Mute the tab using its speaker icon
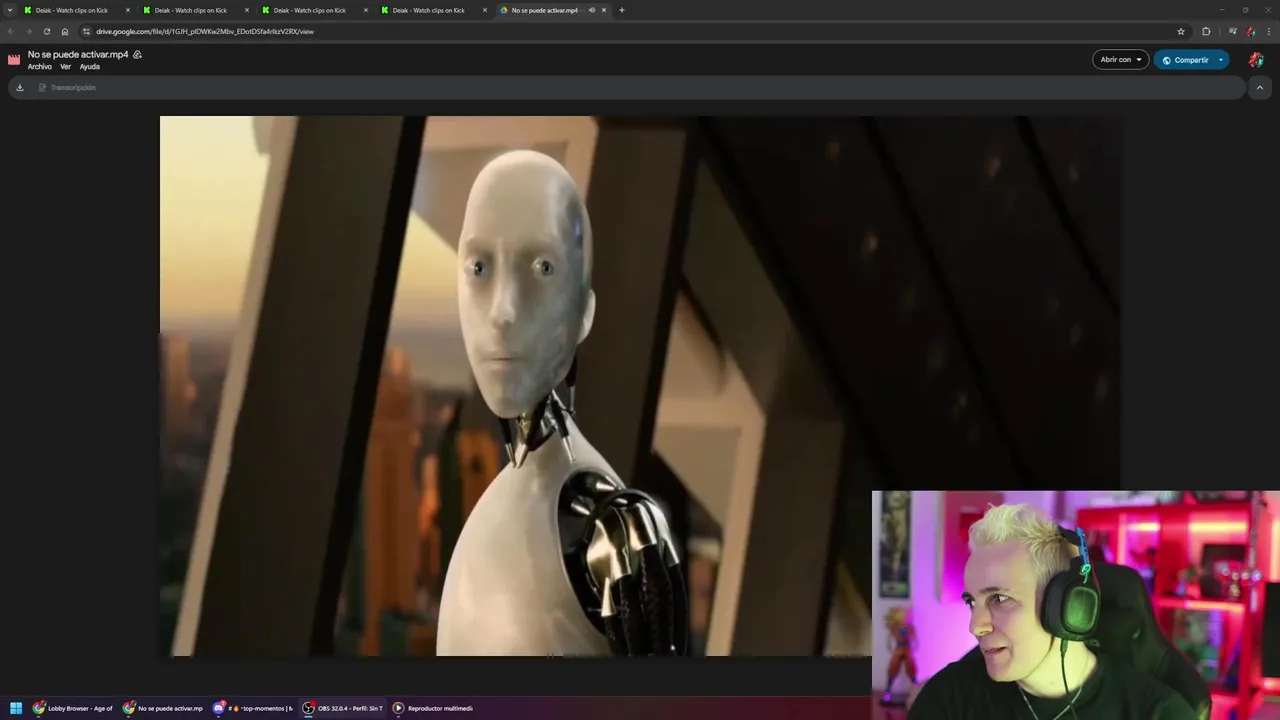 tap(592, 10)
